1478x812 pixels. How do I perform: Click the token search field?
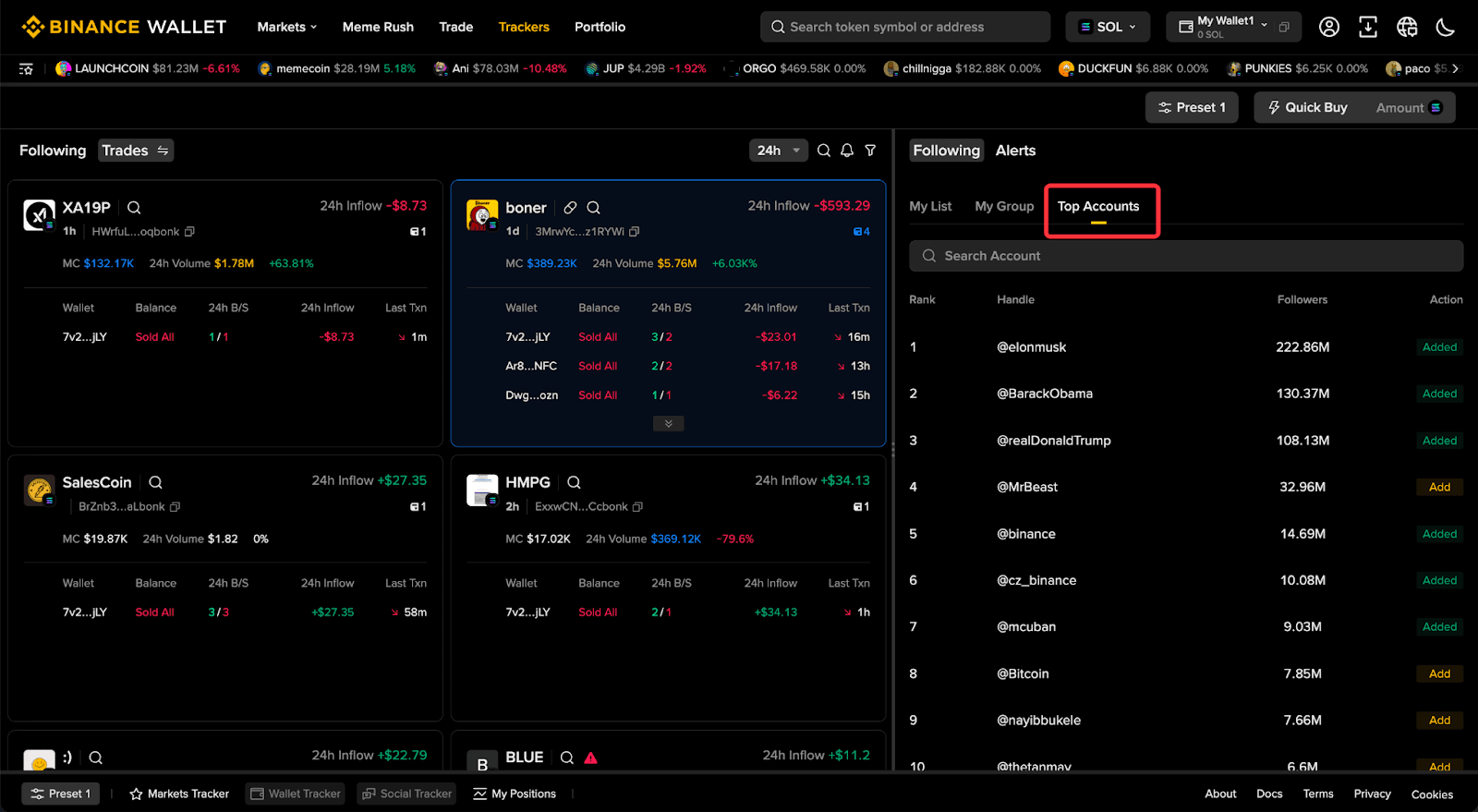[905, 27]
